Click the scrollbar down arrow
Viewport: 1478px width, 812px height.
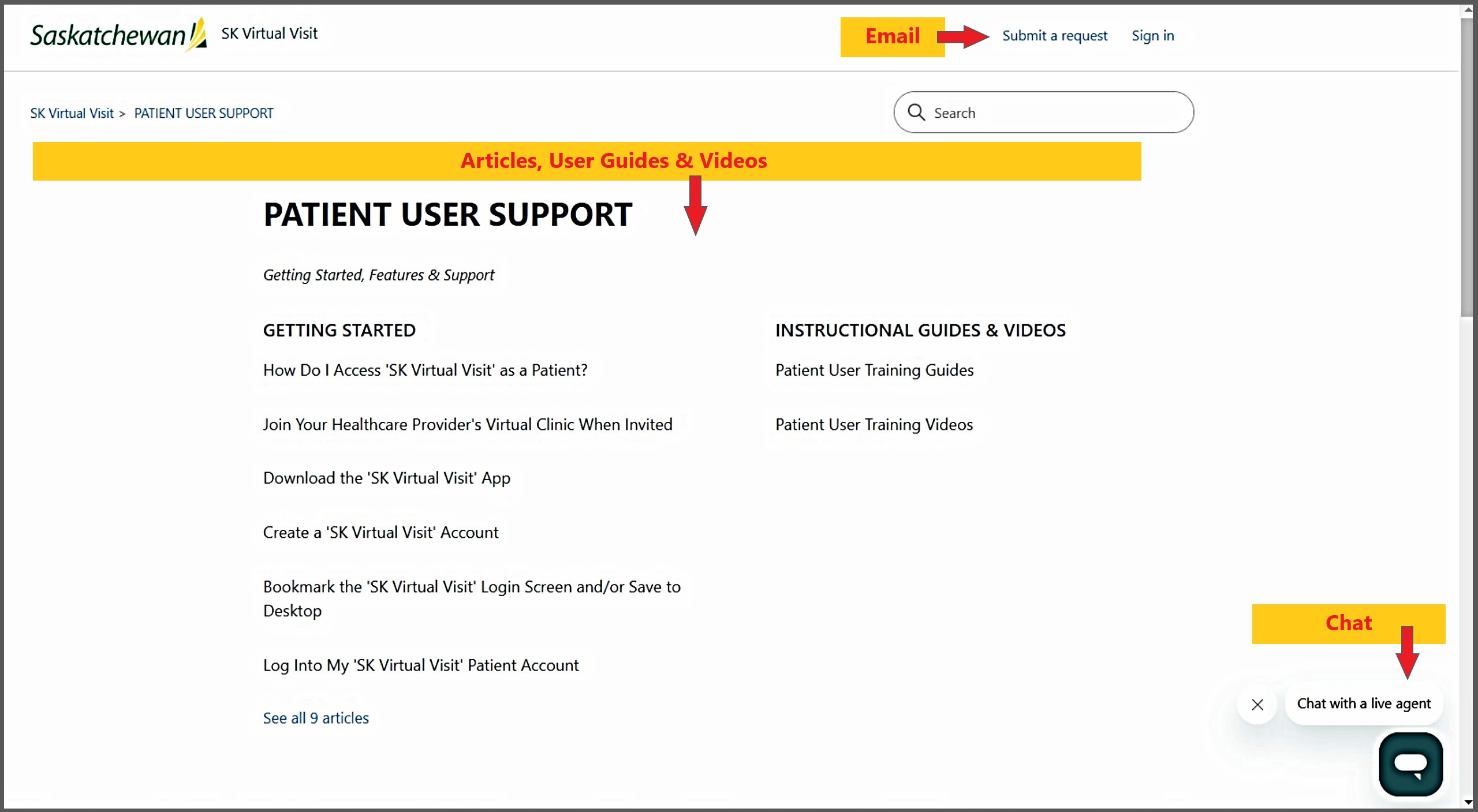(1468, 803)
